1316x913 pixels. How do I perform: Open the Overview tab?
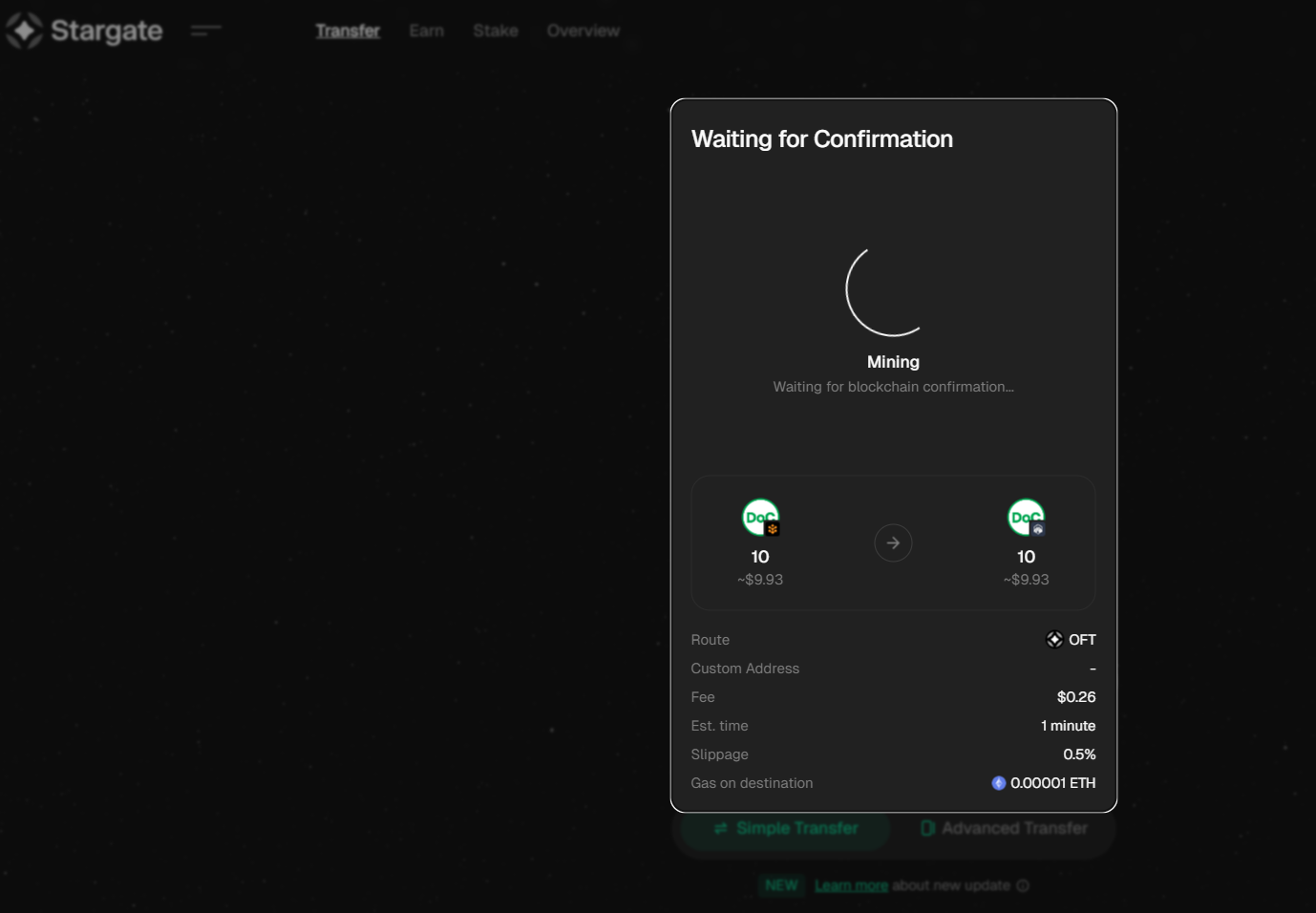[583, 31]
